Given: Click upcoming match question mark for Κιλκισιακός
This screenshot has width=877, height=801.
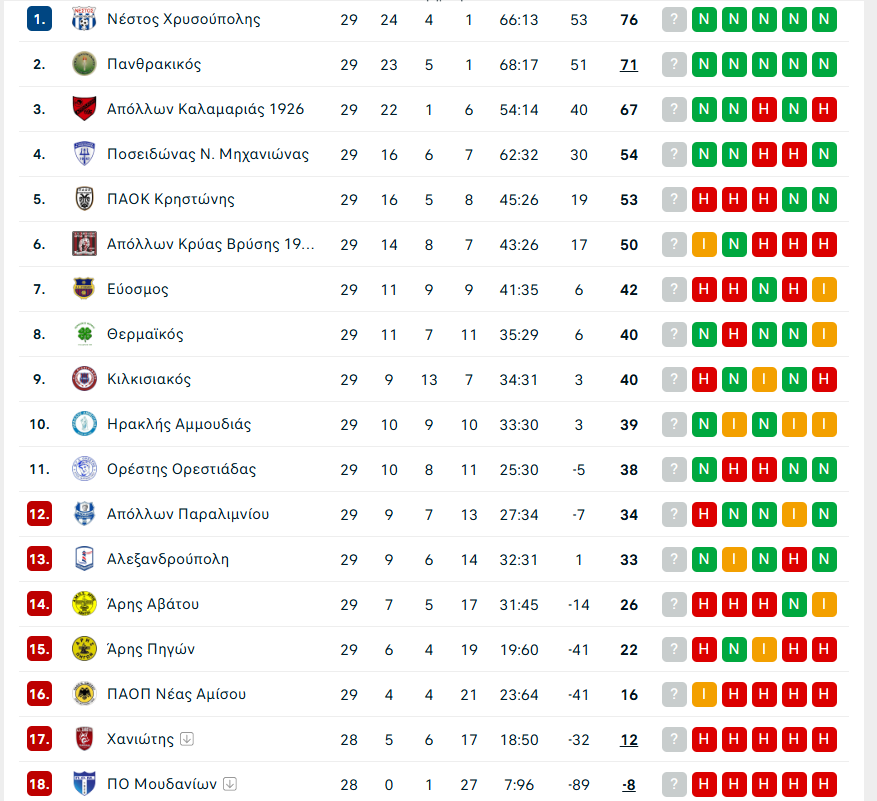Looking at the screenshot, I should [x=674, y=379].
